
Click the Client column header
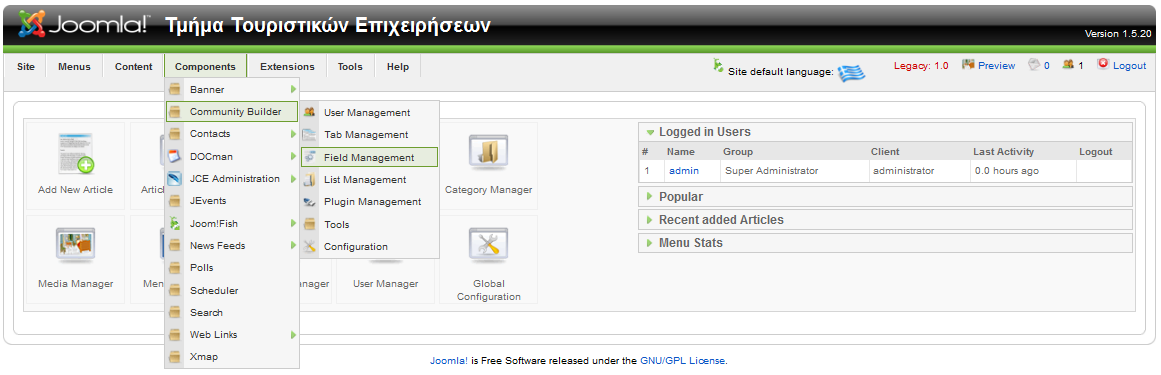885,151
